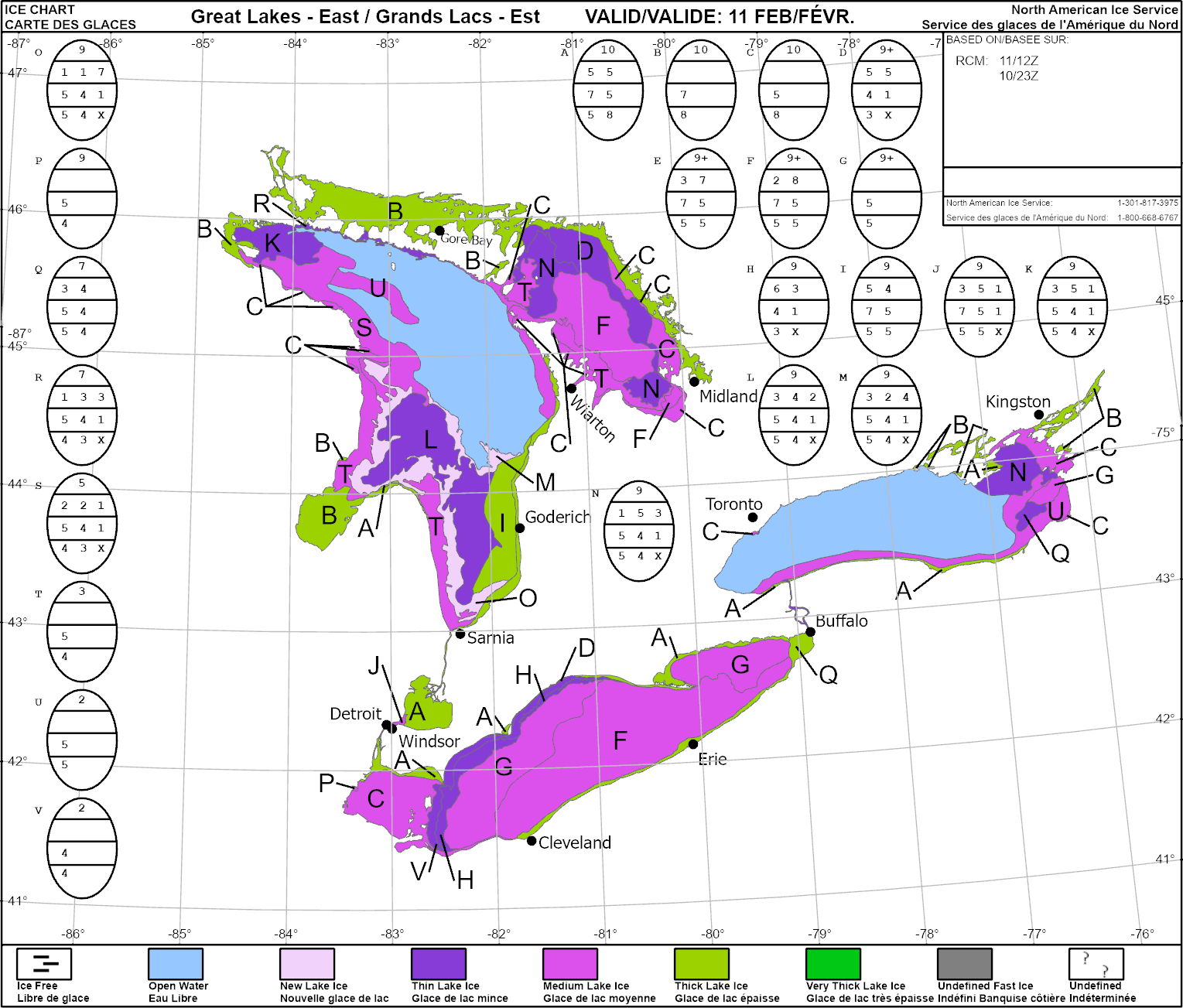Click the Midland city marker dot

[694, 381]
